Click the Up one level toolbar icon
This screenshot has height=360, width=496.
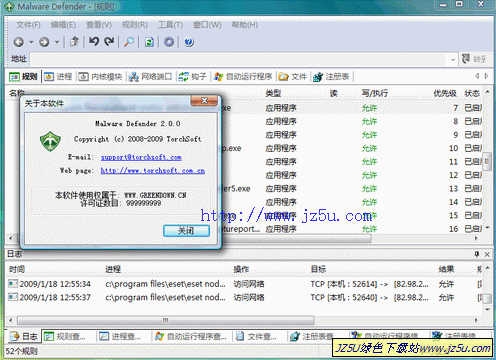74,42
